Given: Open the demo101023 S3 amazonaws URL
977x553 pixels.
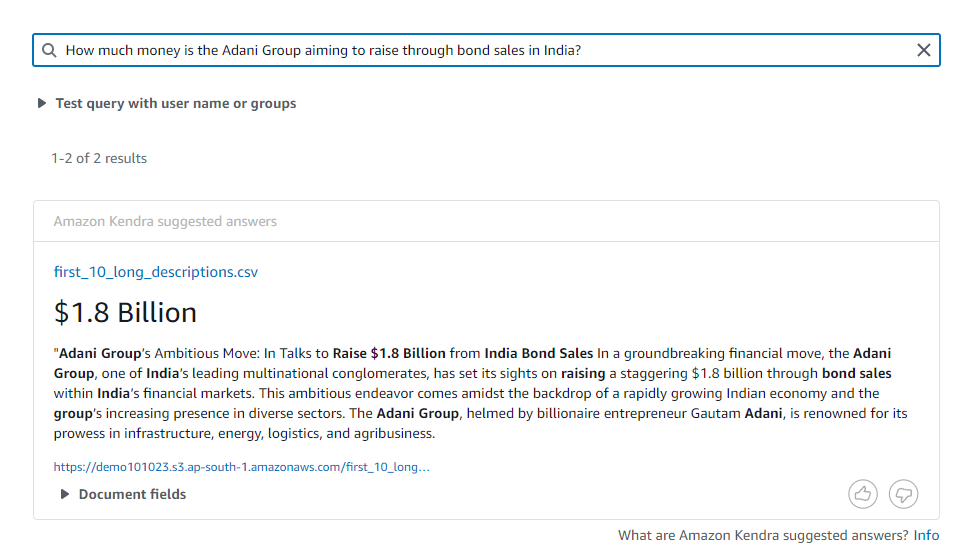Looking at the screenshot, I should [242, 466].
